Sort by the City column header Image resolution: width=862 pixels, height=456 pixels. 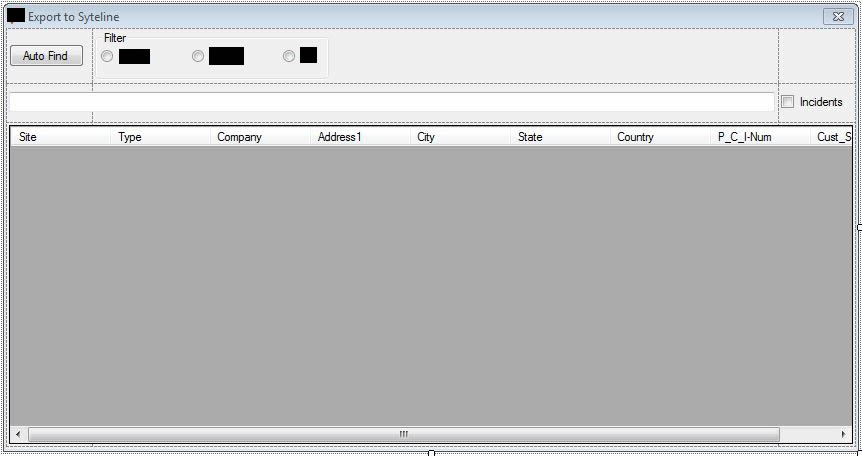point(461,137)
